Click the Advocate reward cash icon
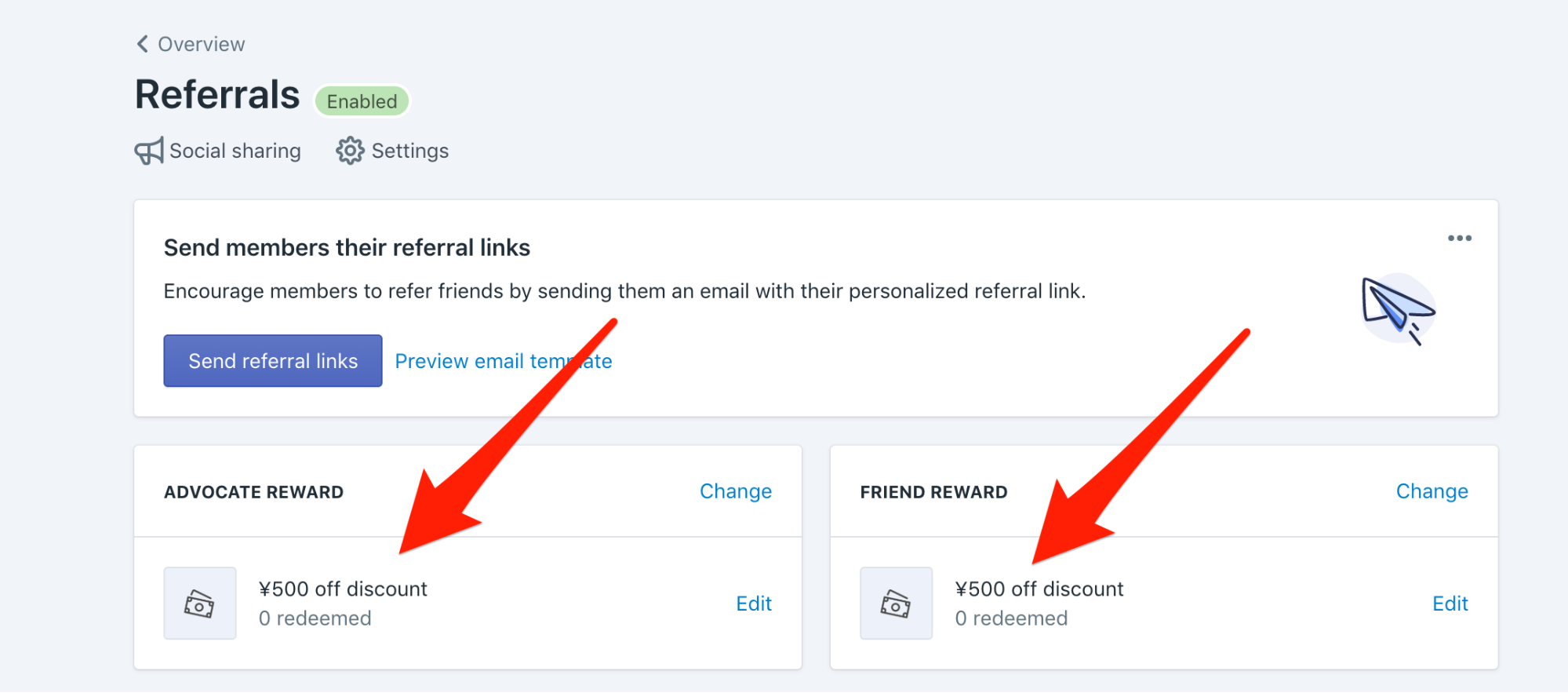Screen dimensions: 1568x693 pyautogui.click(x=200, y=604)
